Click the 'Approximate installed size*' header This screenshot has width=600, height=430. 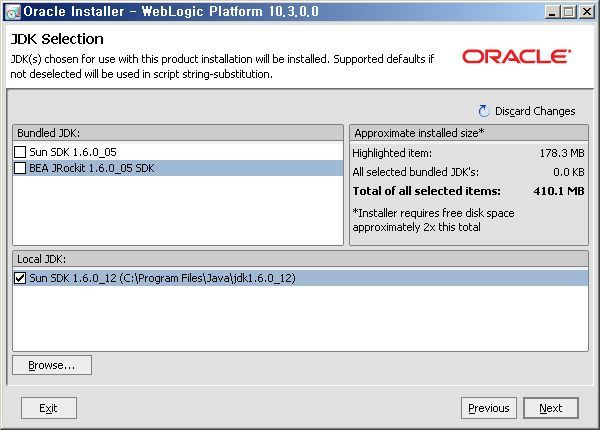pyautogui.click(x=469, y=133)
